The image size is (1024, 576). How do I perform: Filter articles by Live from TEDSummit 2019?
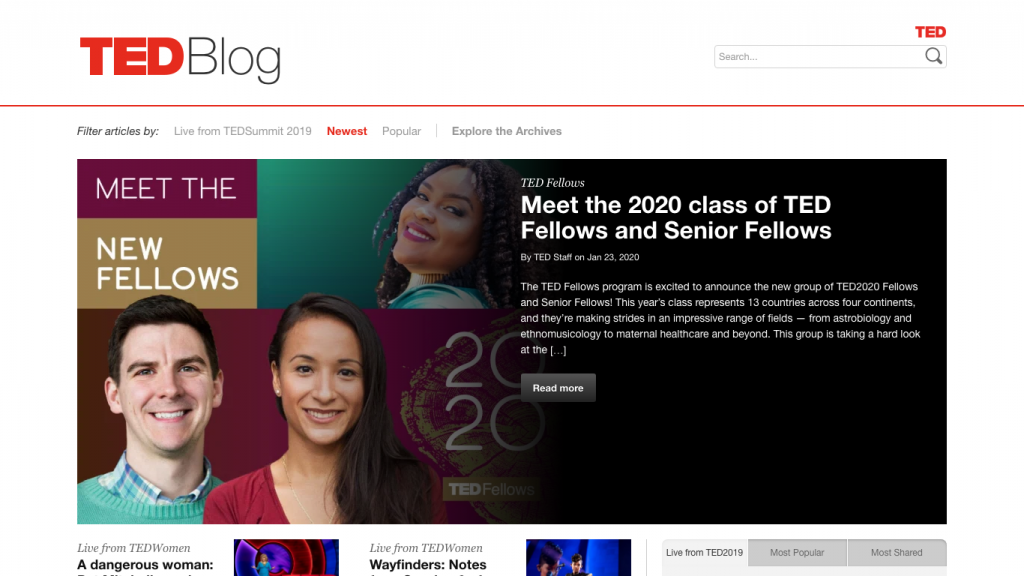tap(242, 131)
